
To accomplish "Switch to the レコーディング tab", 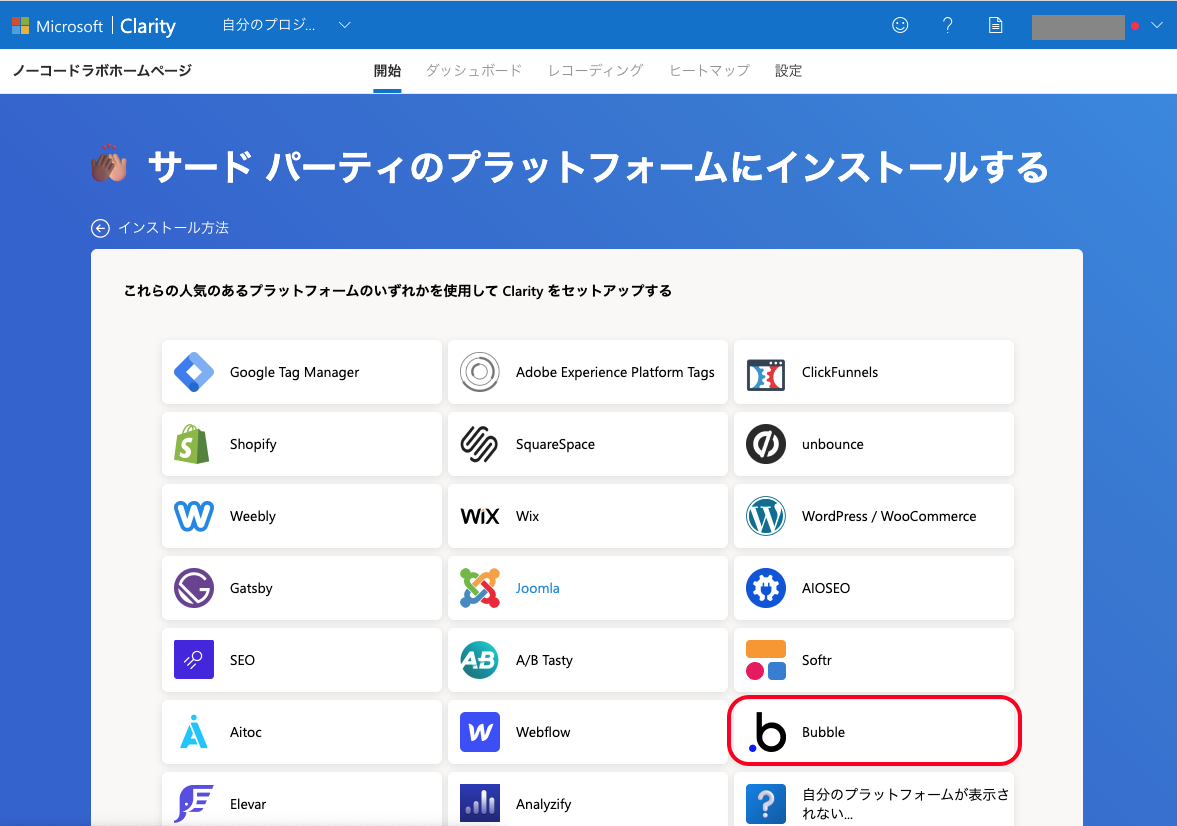I will (x=595, y=71).
